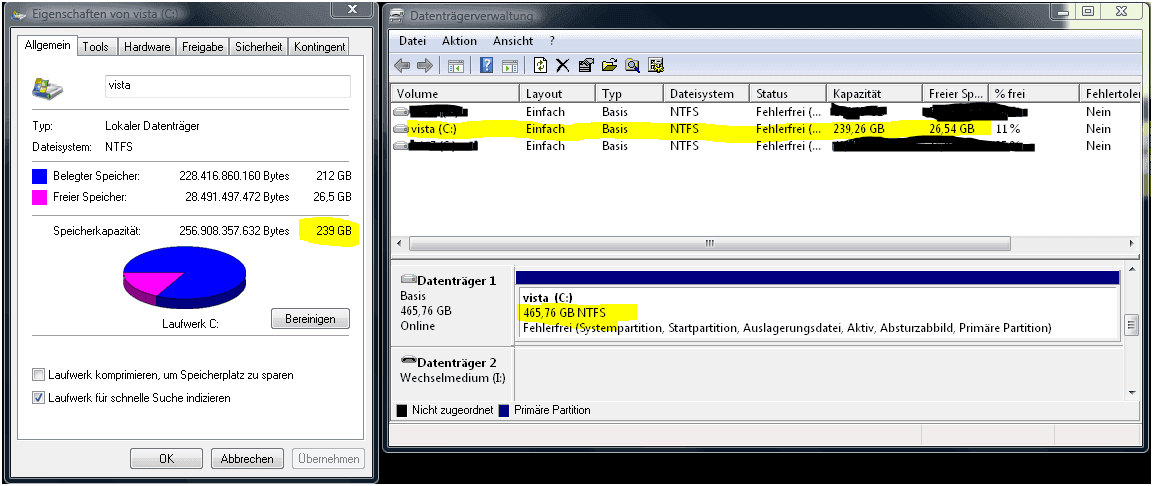Click the OK button
Viewport: 1153px width, 486px height.
pyautogui.click(x=166, y=459)
